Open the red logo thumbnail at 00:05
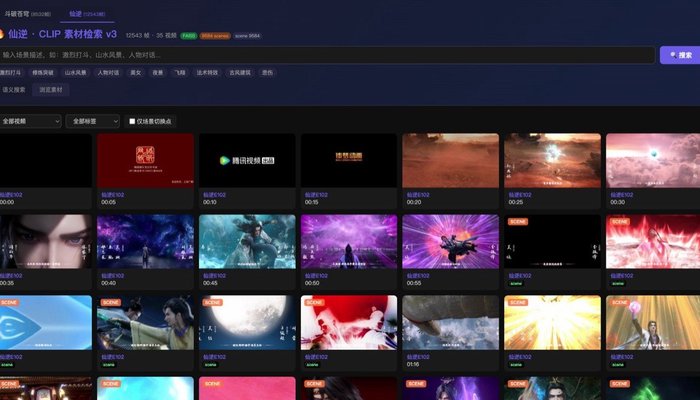The image size is (700, 400). (x=146, y=160)
